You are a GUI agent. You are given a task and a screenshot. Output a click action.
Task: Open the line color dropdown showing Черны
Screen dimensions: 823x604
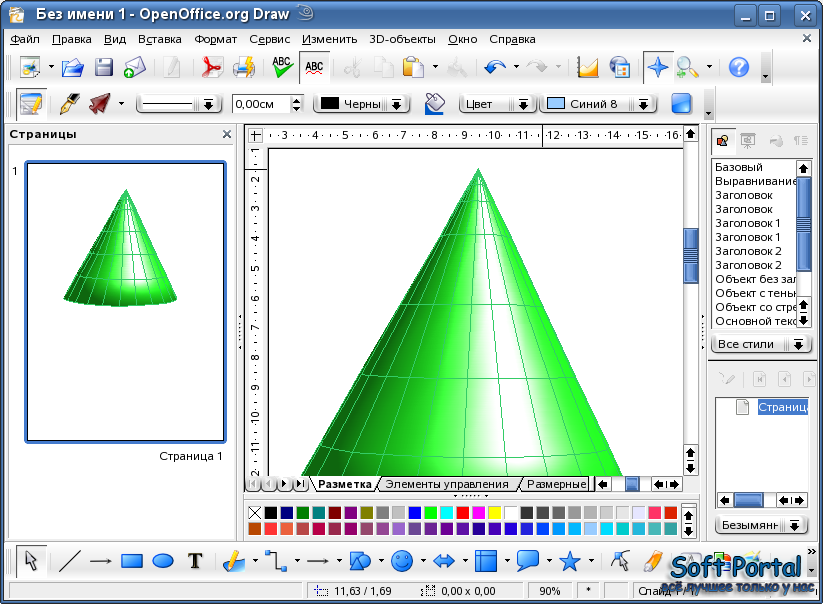point(398,104)
